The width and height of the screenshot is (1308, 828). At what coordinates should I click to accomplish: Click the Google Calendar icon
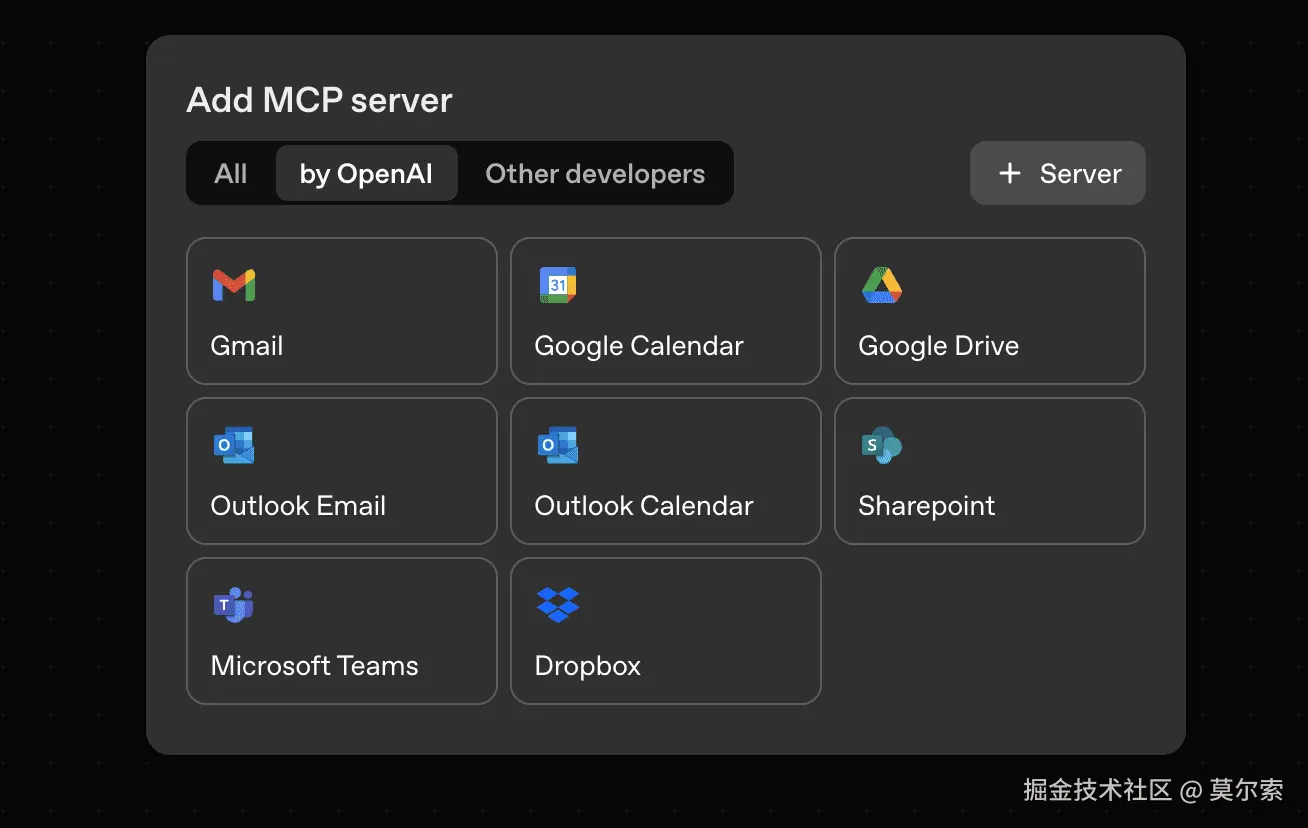(558, 285)
